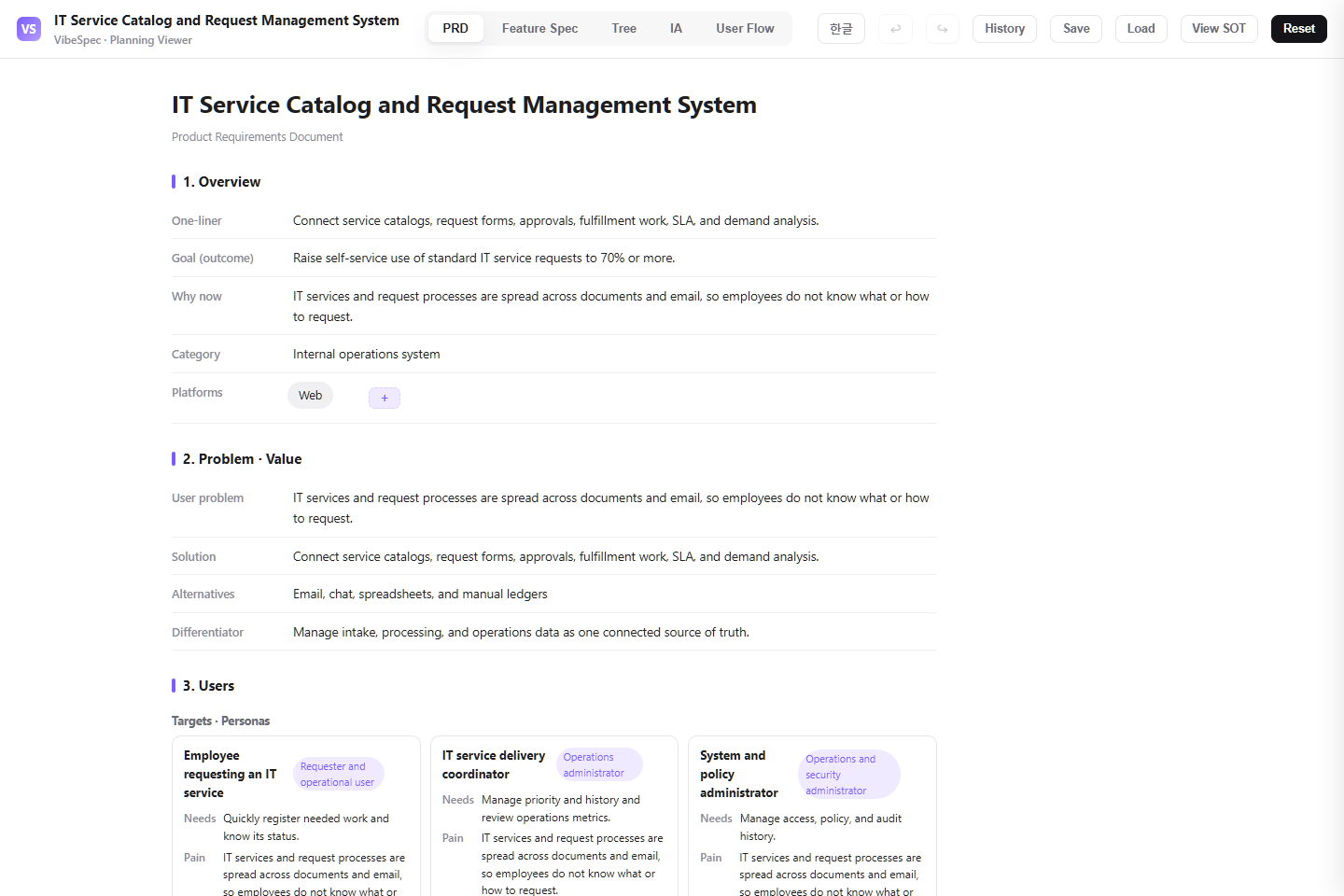Click the redo arrow icon

coord(943,29)
